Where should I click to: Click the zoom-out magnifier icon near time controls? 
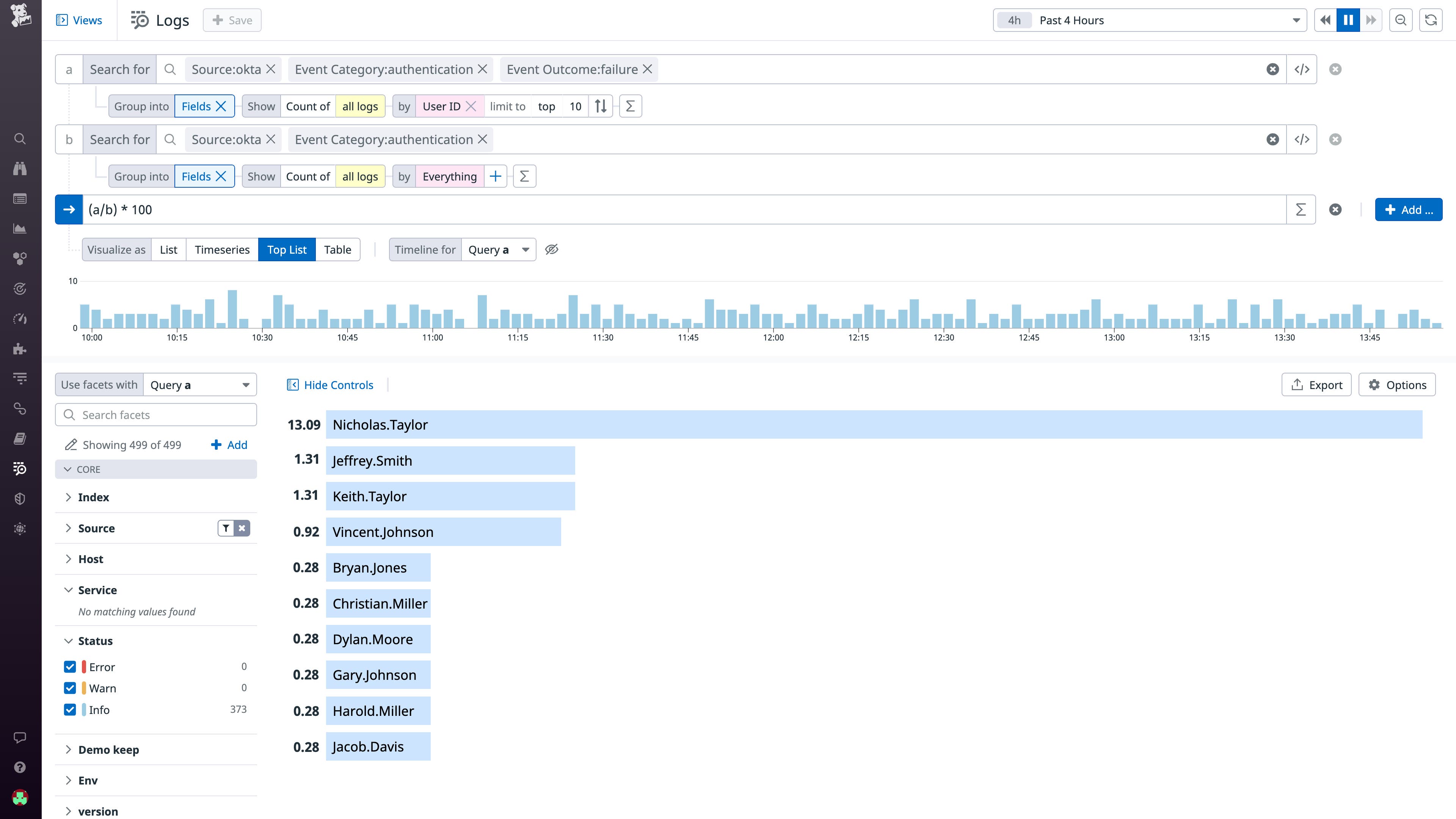(1401, 20)
